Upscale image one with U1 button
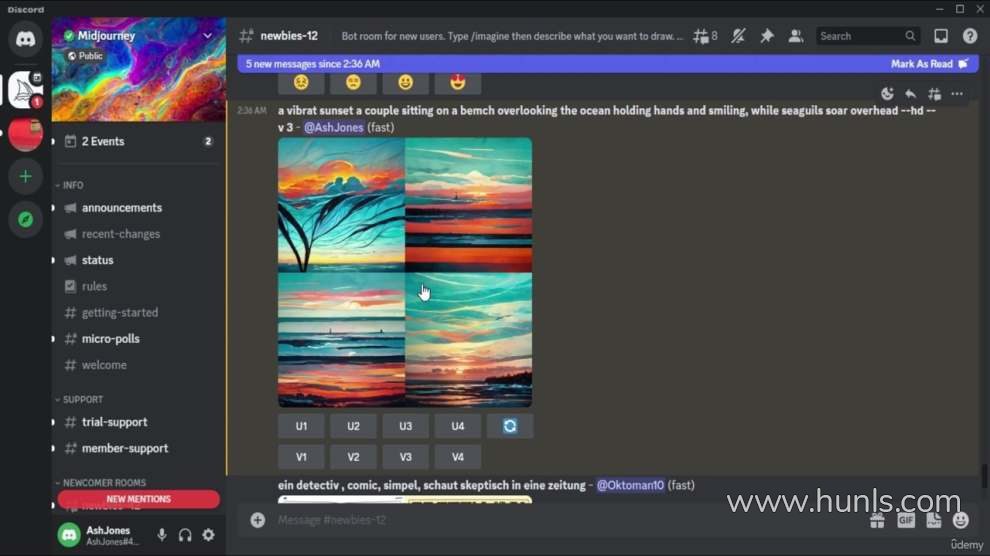This screenshot has height=556, width=990. pos(301,426)
